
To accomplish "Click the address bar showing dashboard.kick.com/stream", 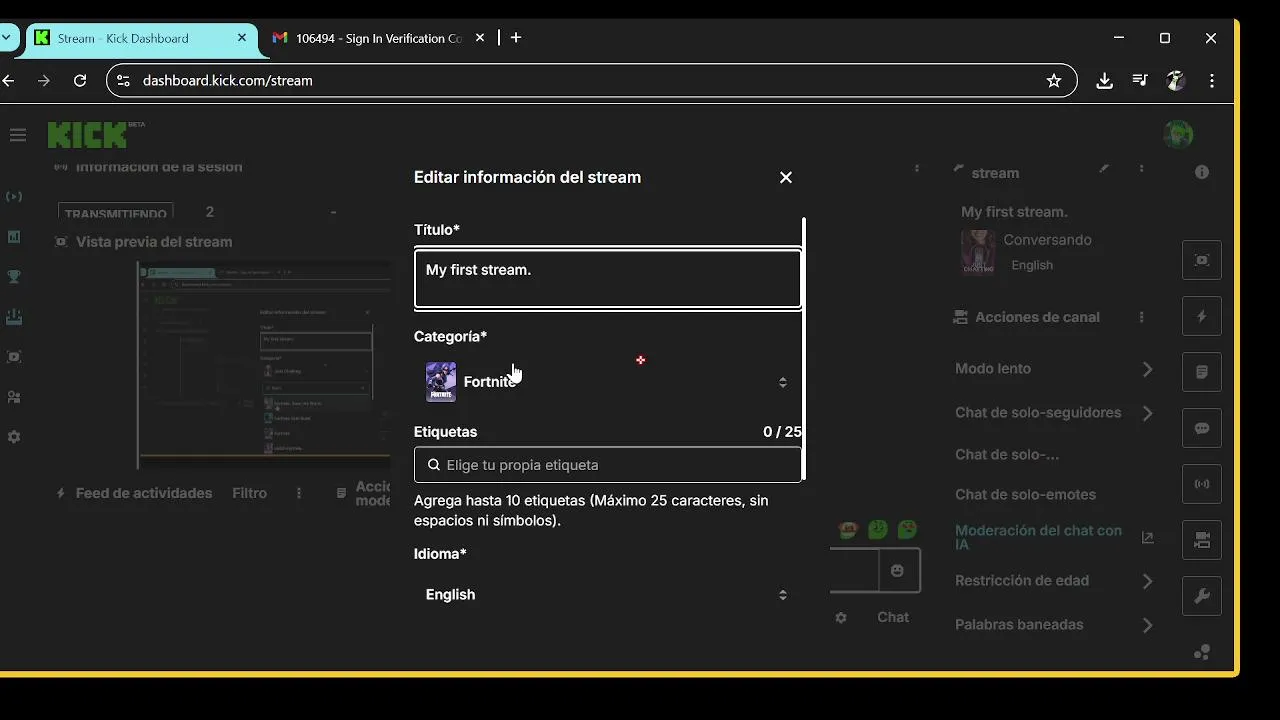I will point(590,80).
